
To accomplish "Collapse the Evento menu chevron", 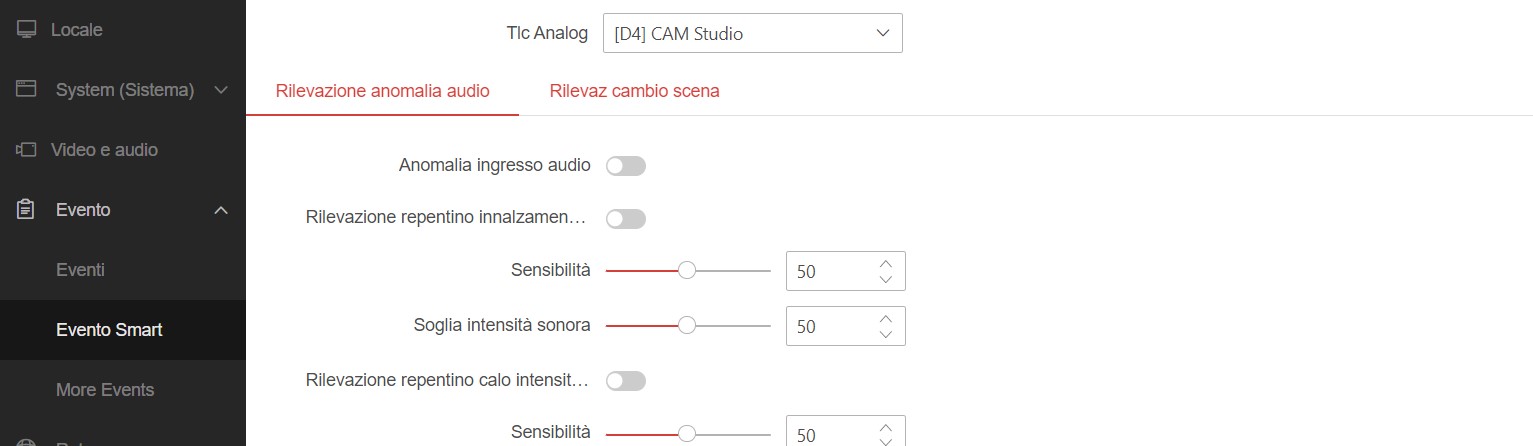I will coord(221,210).
